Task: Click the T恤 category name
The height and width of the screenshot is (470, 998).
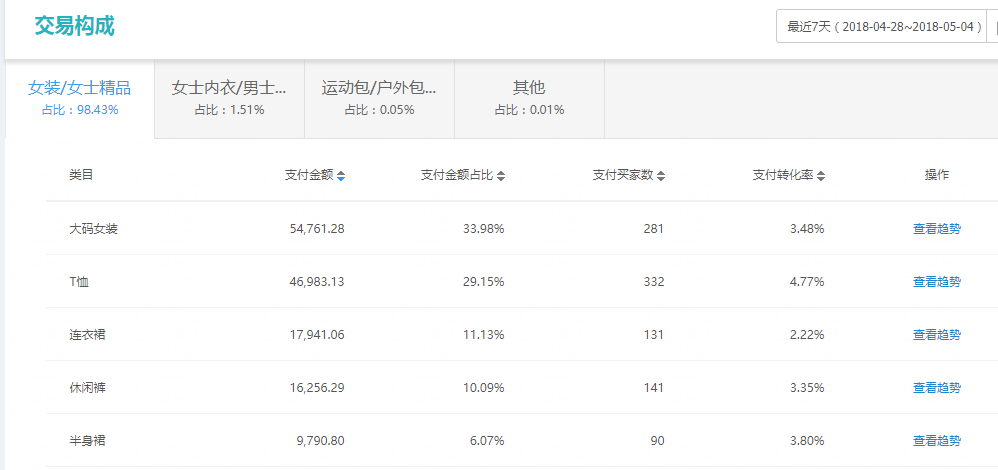Action: click(x=80, y=282)
